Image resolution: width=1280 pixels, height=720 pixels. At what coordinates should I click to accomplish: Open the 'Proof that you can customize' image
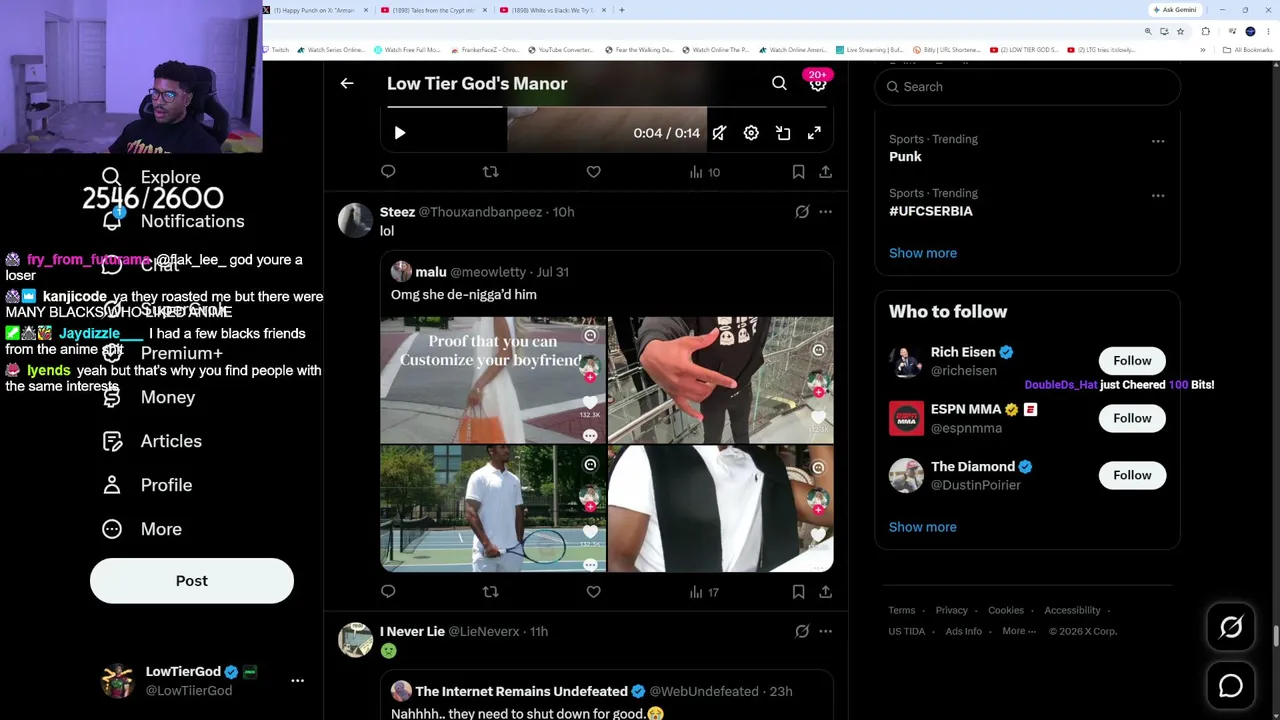click(x=493, y=380)
